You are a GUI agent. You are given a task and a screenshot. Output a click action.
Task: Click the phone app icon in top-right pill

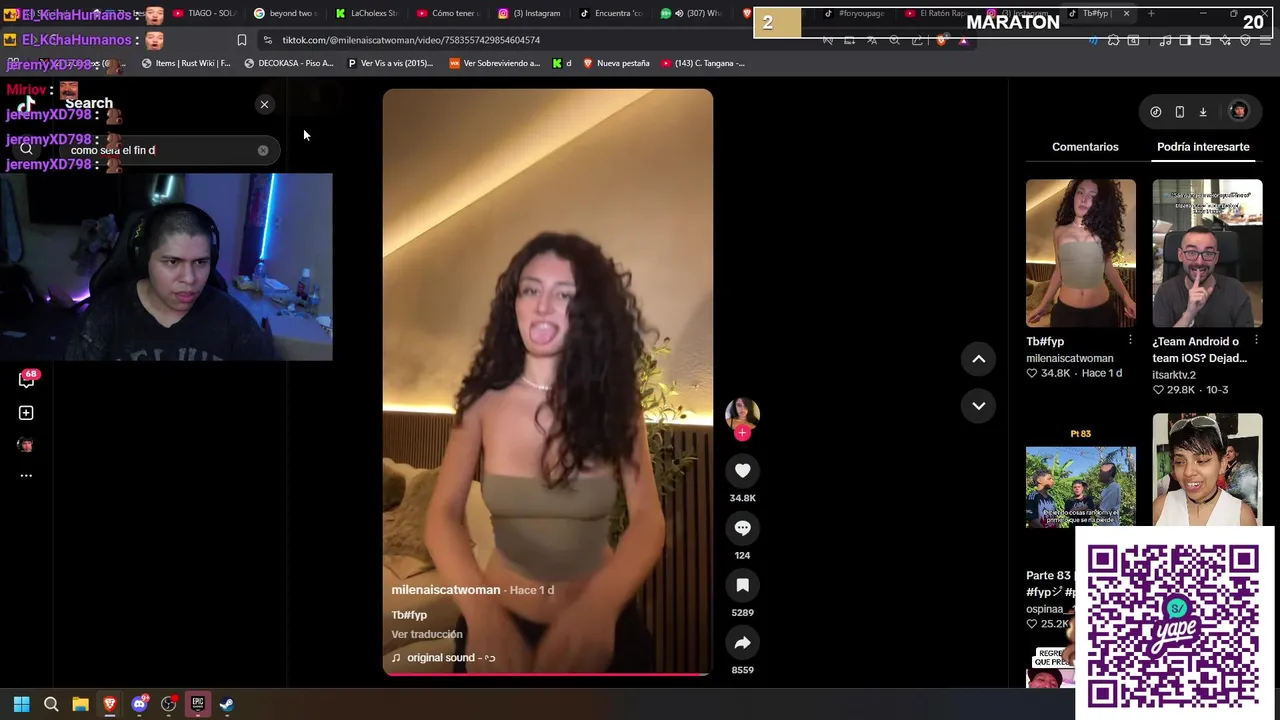tap(1180, 112)
